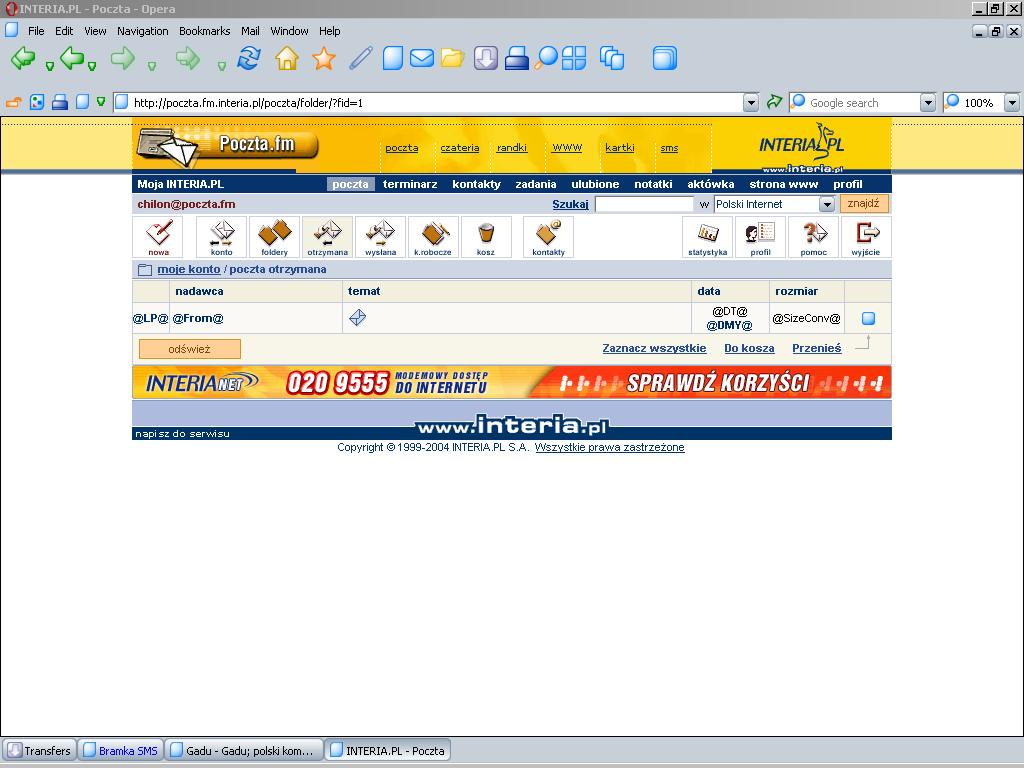This screenshot has width=1024, height=768.
Task: Click the 'wyjście' logout icon
Action: [866, 237]
